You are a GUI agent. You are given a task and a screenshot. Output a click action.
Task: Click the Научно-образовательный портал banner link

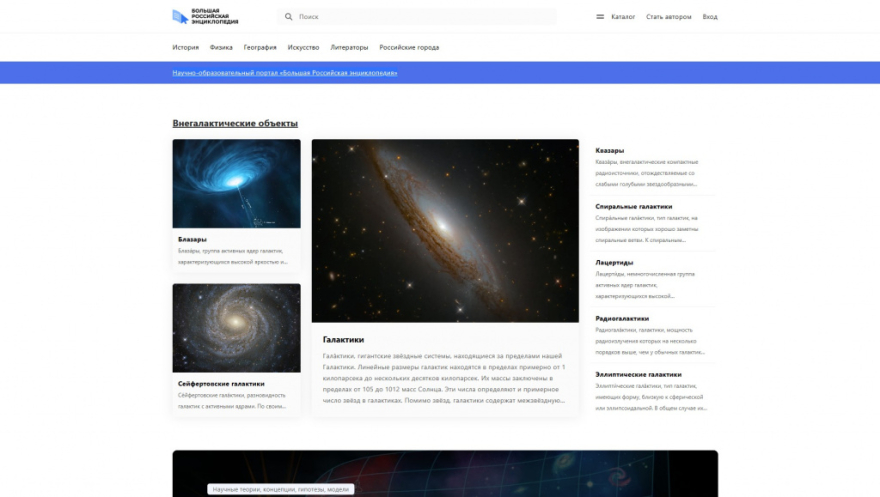click(x=285, y=73)
